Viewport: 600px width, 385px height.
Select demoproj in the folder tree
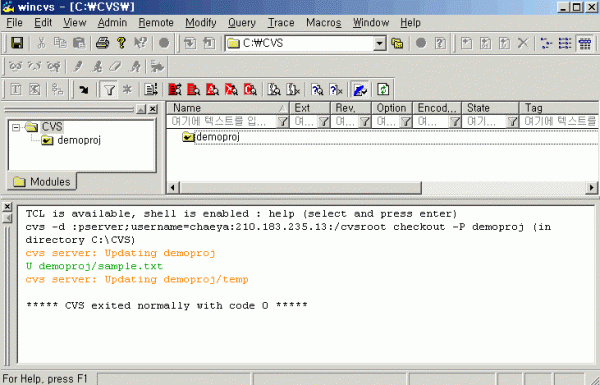pyautogui.click(x=79, y=140)
